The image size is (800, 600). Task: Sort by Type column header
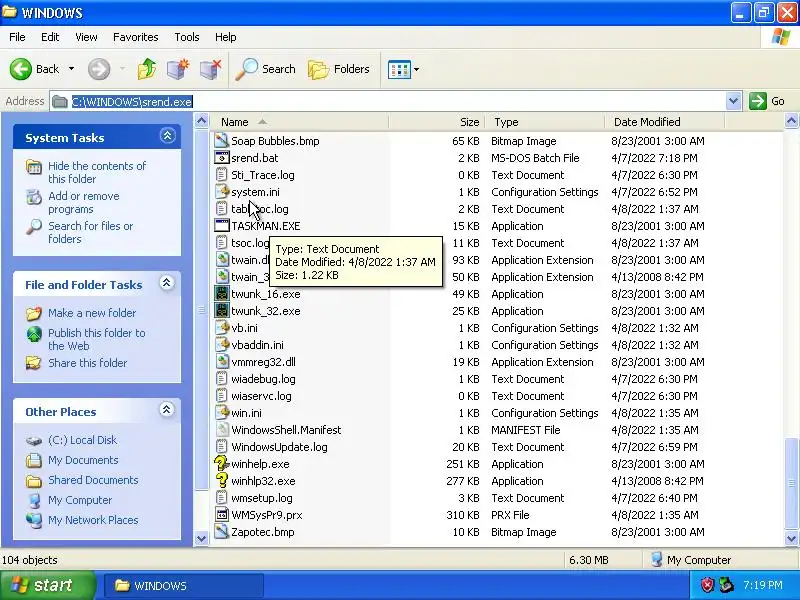(x=545, y=122)
